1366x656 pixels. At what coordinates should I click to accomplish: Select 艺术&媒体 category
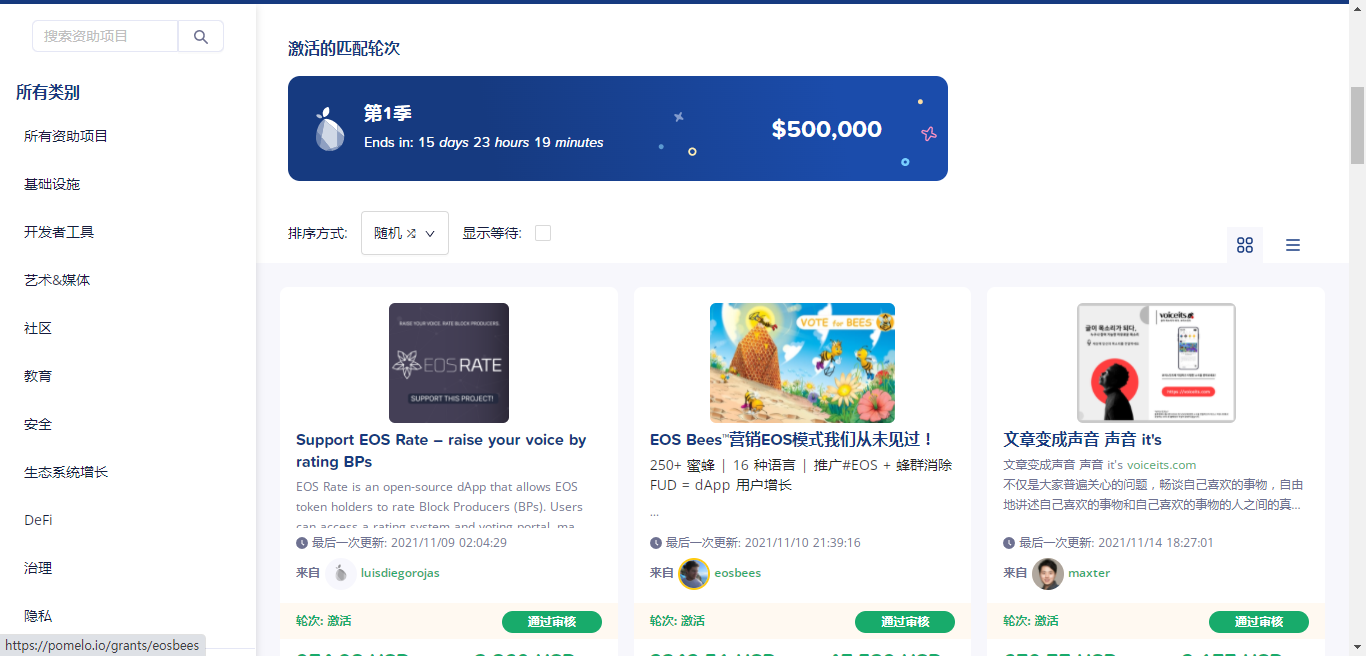tap(57, 280)
